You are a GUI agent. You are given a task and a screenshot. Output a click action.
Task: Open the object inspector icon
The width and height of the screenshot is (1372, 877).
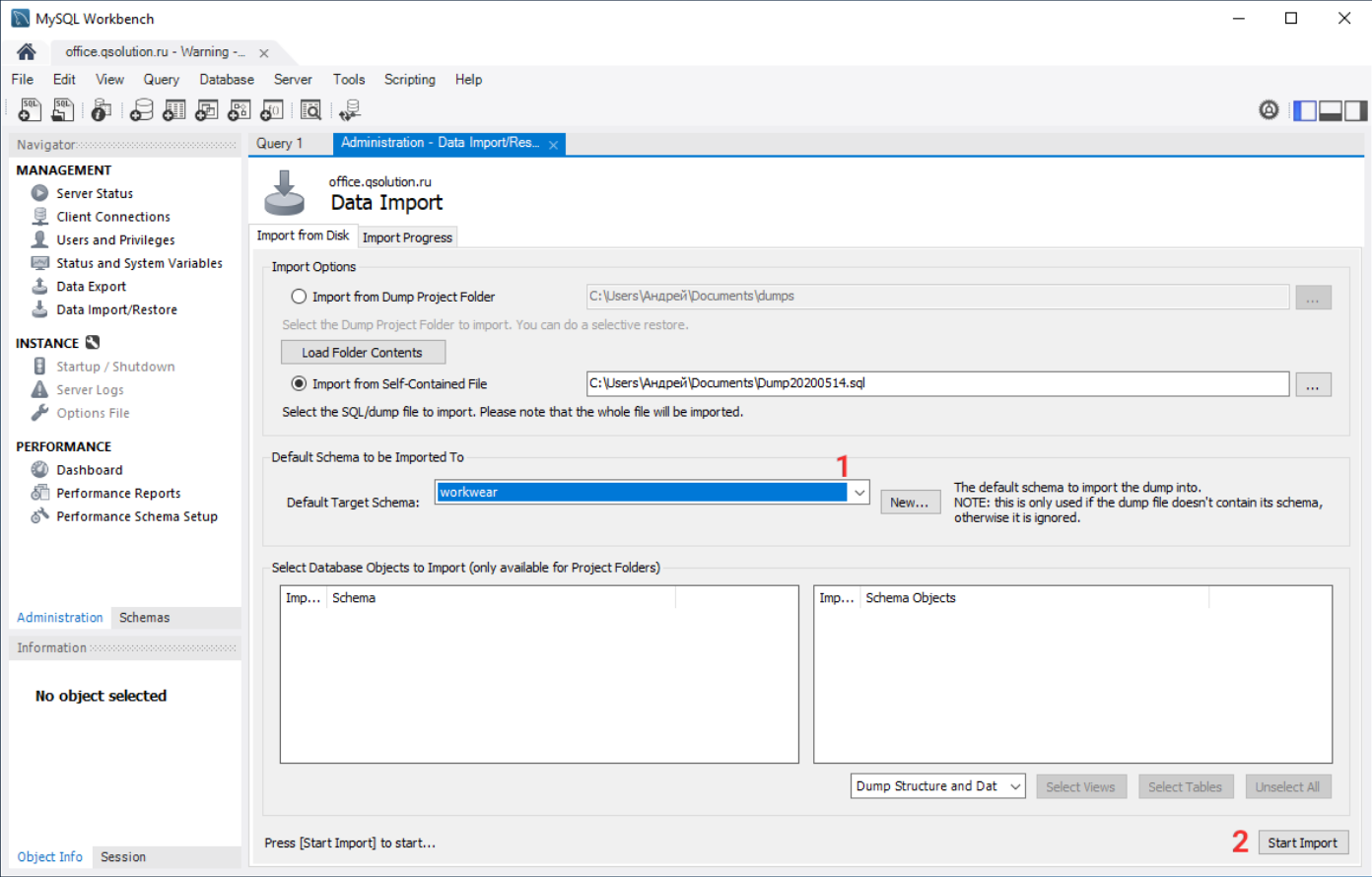pyautogui.click(x=101, y=110)
